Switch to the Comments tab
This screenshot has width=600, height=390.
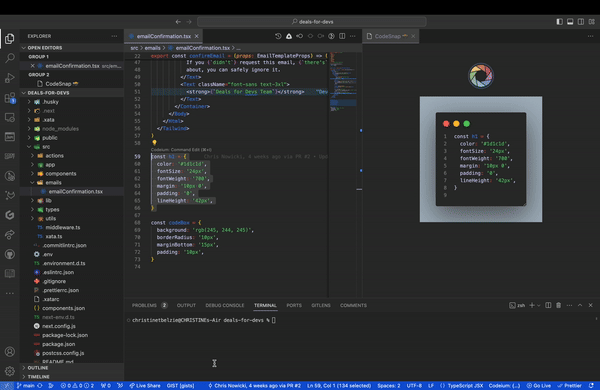tap(353, 305)
